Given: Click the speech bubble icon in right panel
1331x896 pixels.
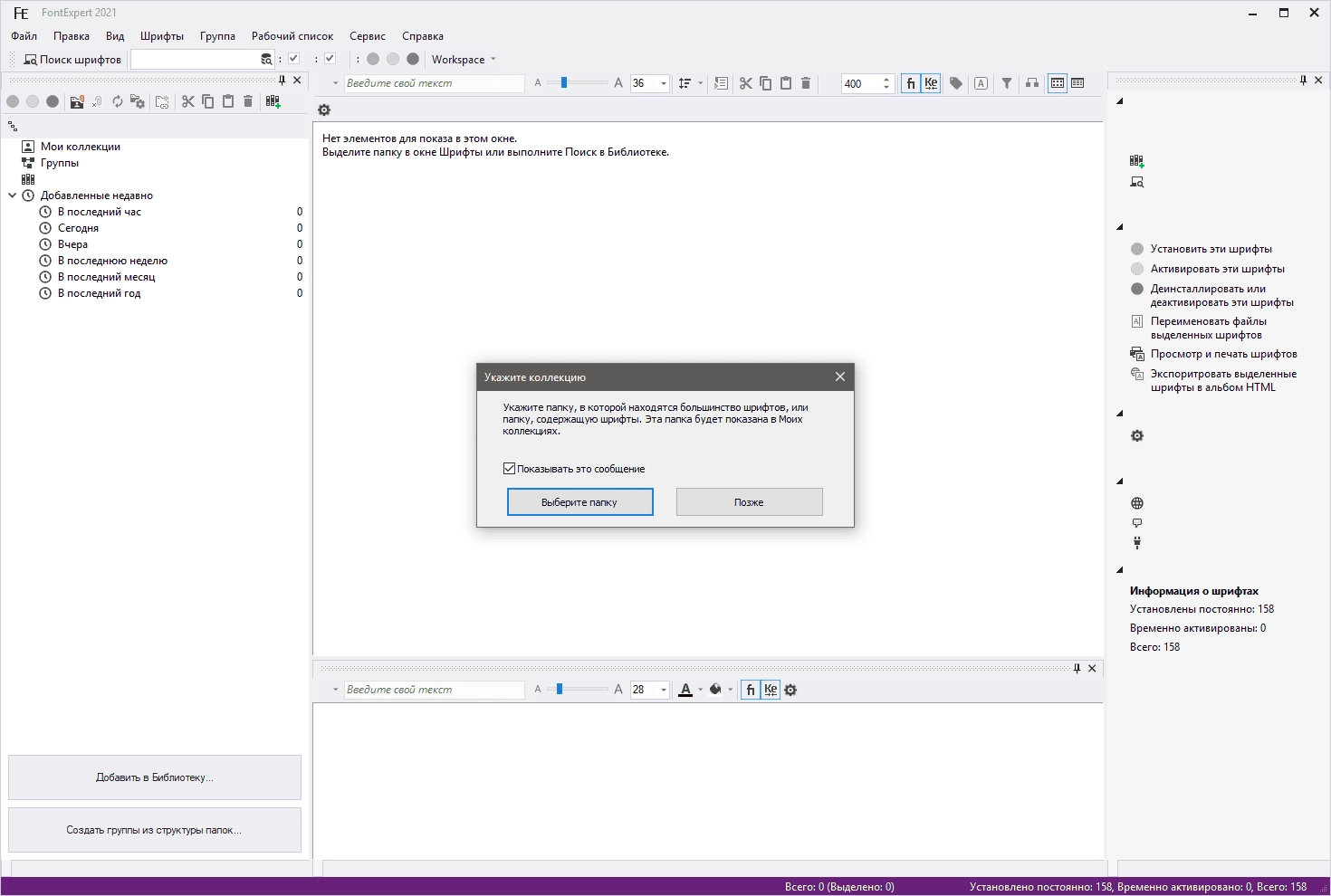Looking at the screenshot, I should [1137, 523].
